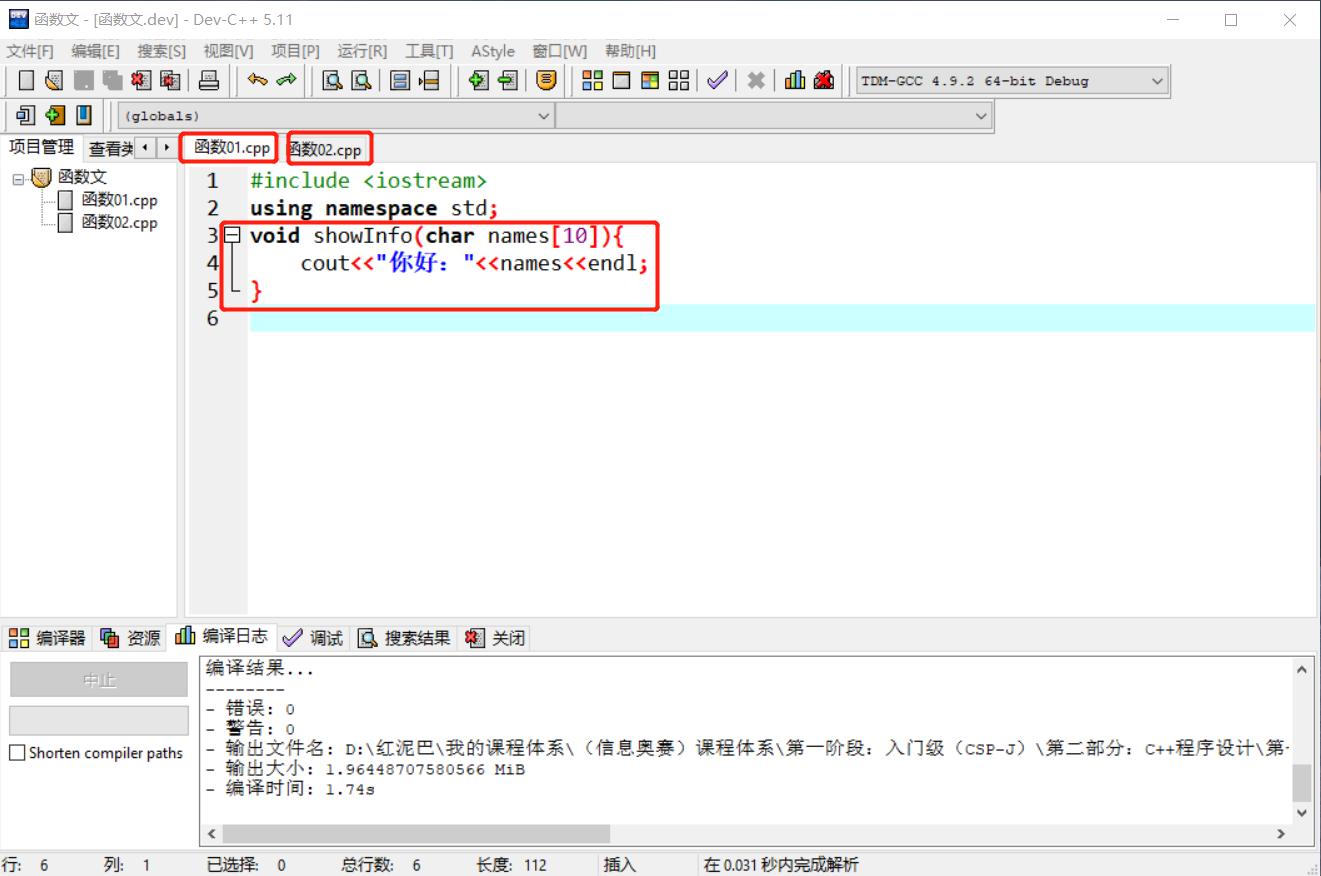Image resolution: width=1321 pixels, height=876 pixels.
Task: Click the green plus Add to project icon
Action: click(479, 81)
